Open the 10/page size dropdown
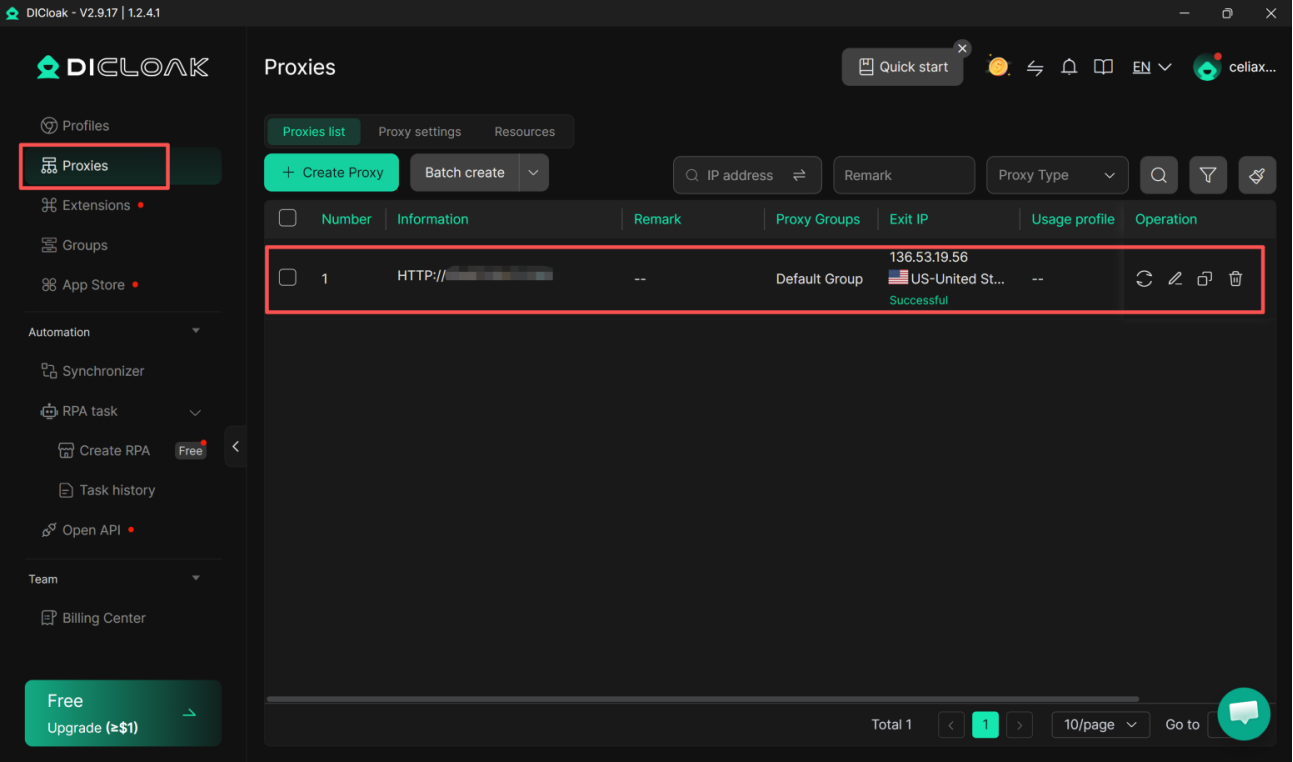The width and height of the screenshot is (1293, 762). point(1100,725)
